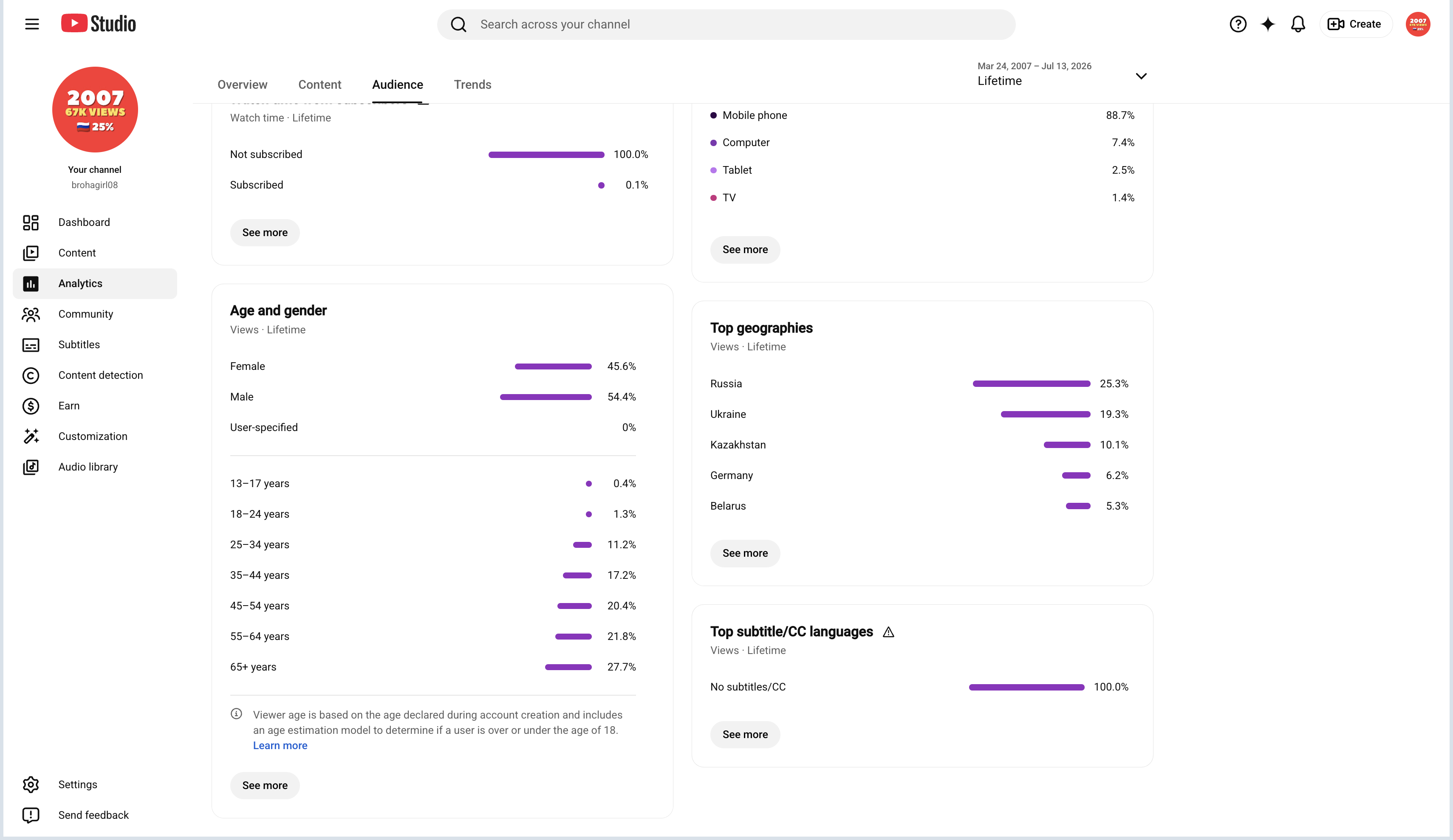Open the account avatar in top right
Screen dimensions: 1453x840
point(1417,24)
